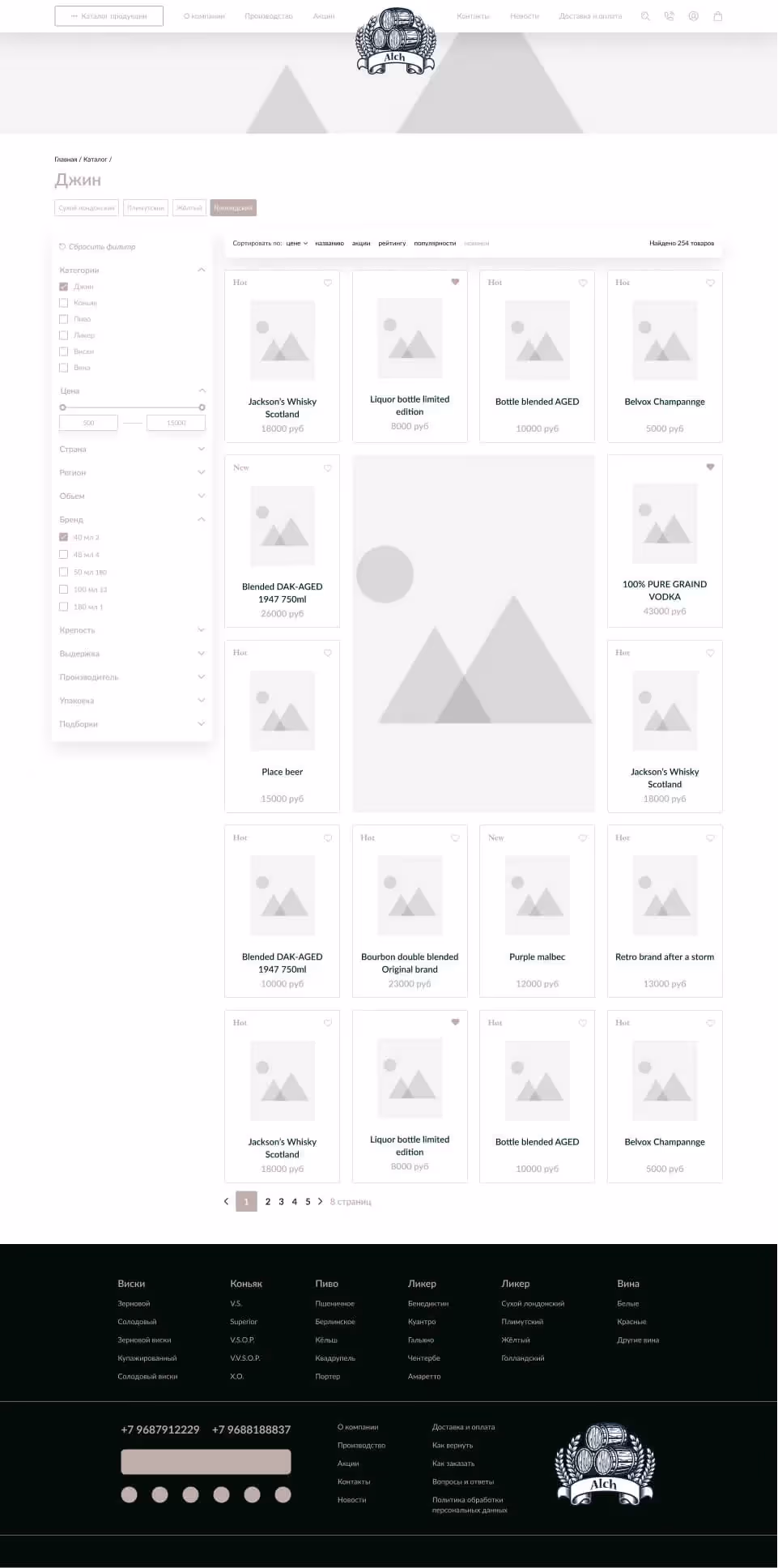Expand the Регион filter section
This screenshot has width=778, height=1568.
click(202, 472)
